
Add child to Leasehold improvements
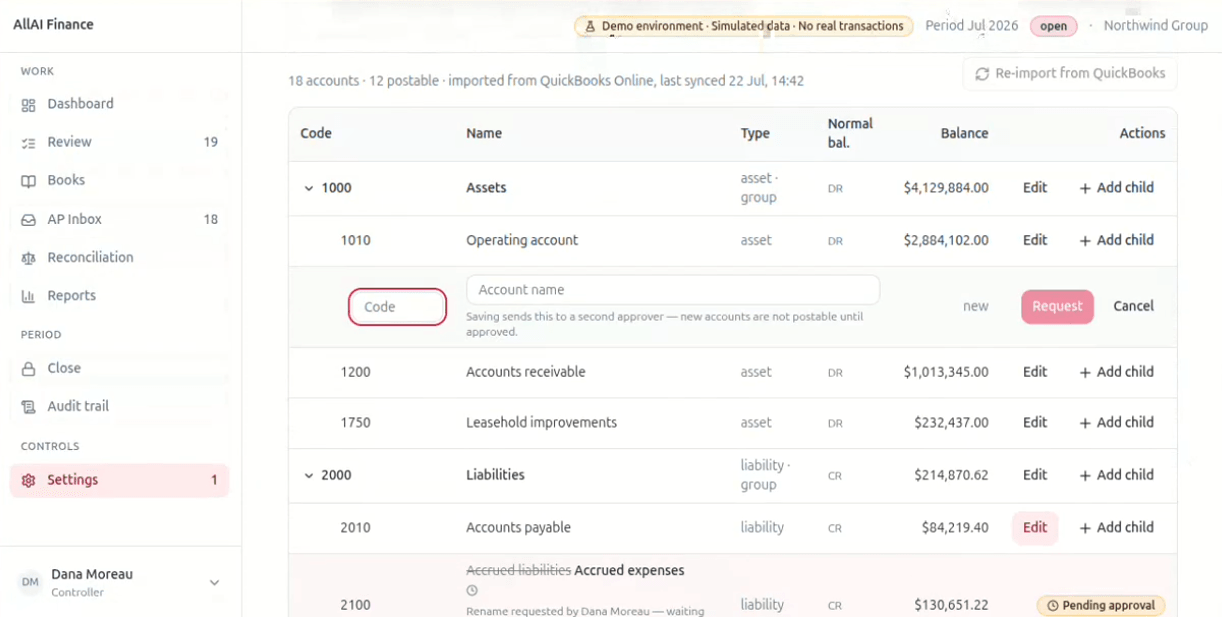point(1116,423)
